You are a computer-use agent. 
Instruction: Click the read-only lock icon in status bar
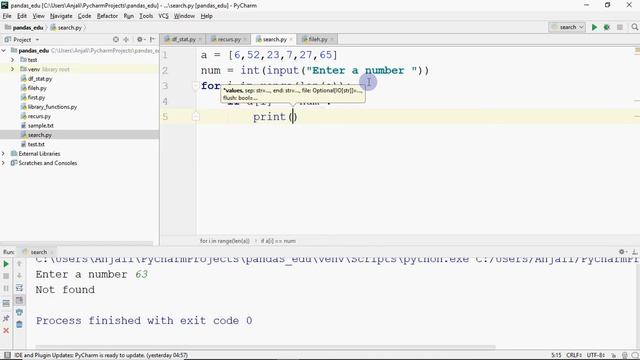pyautogui.click(x=613, y=355)
